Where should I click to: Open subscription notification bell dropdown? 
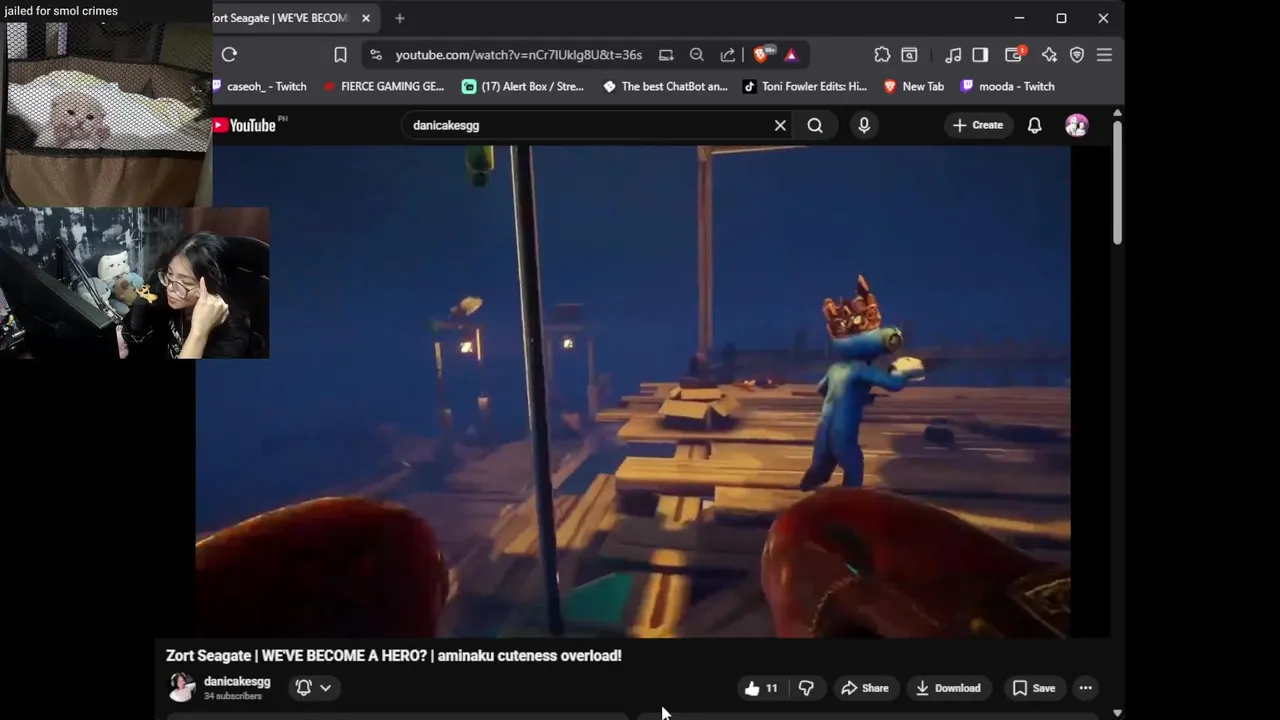(x=313, y=688)
